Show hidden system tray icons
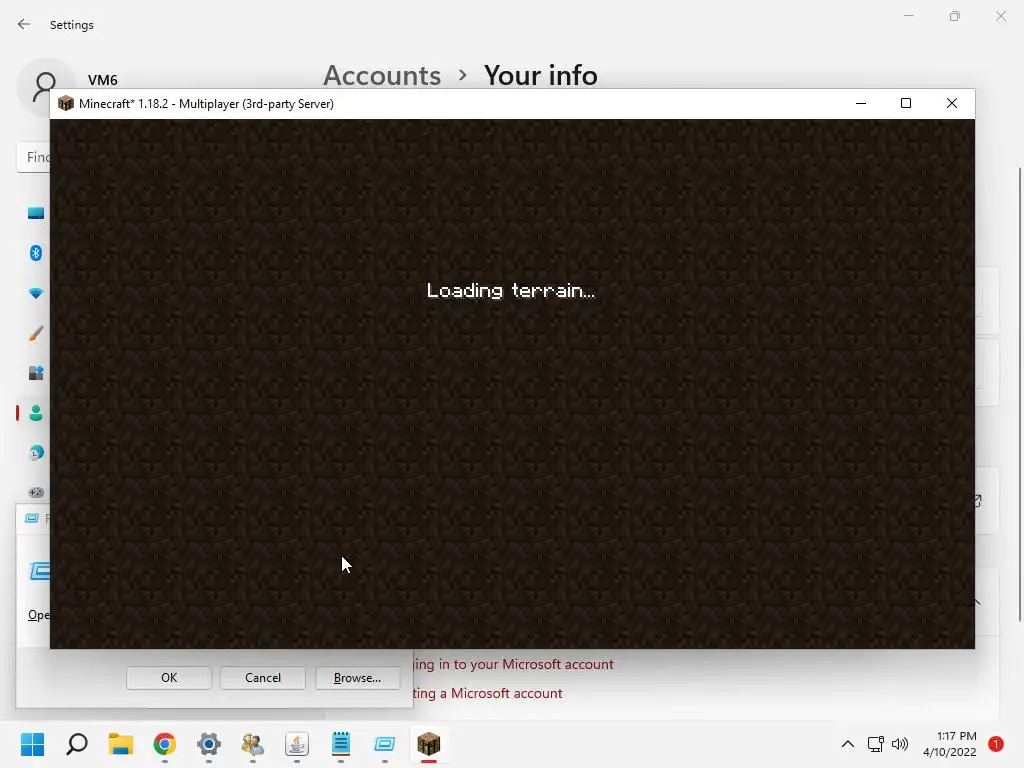 848,744
